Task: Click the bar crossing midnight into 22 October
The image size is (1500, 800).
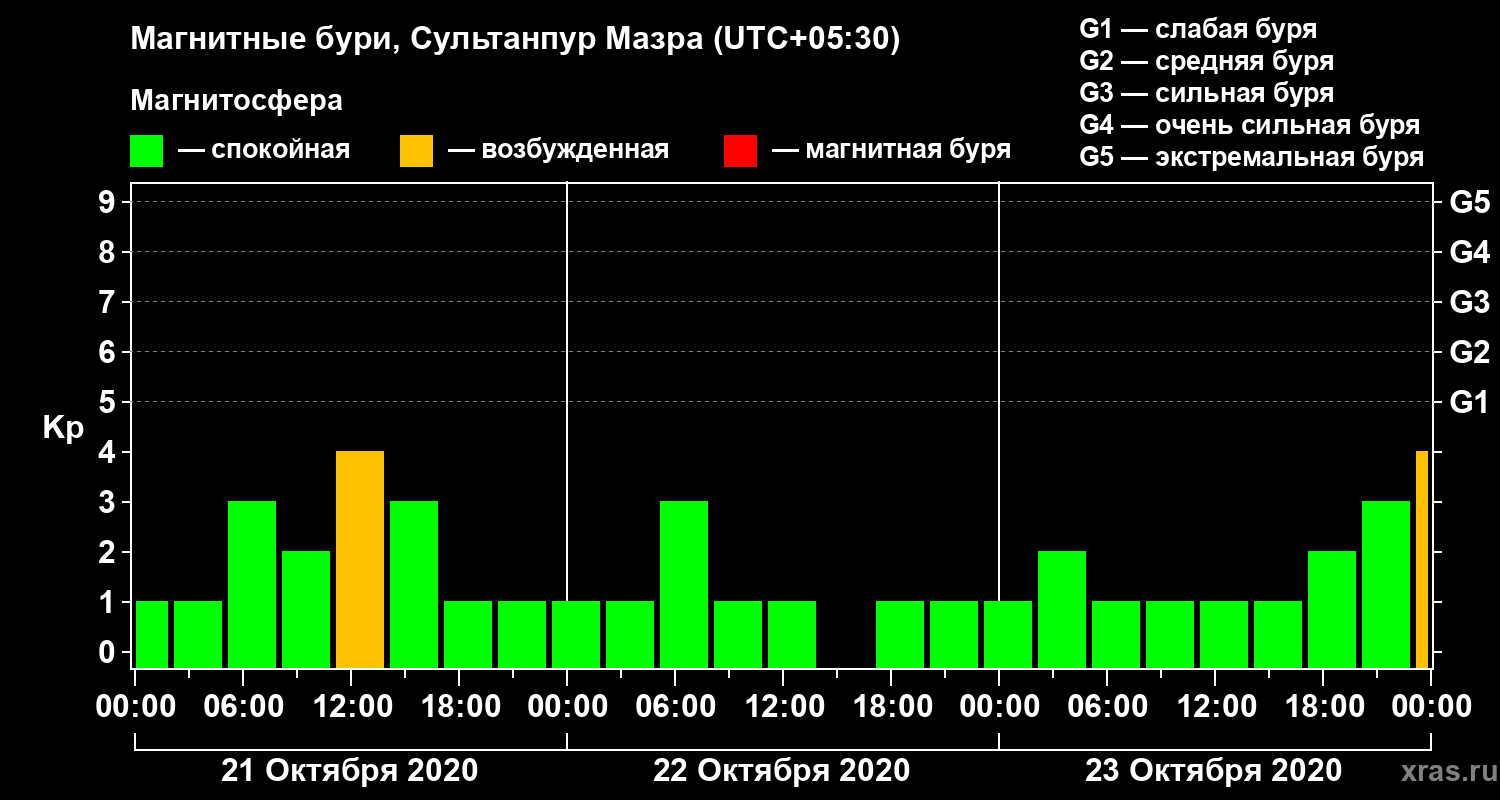Action: [x=576, y=635]
